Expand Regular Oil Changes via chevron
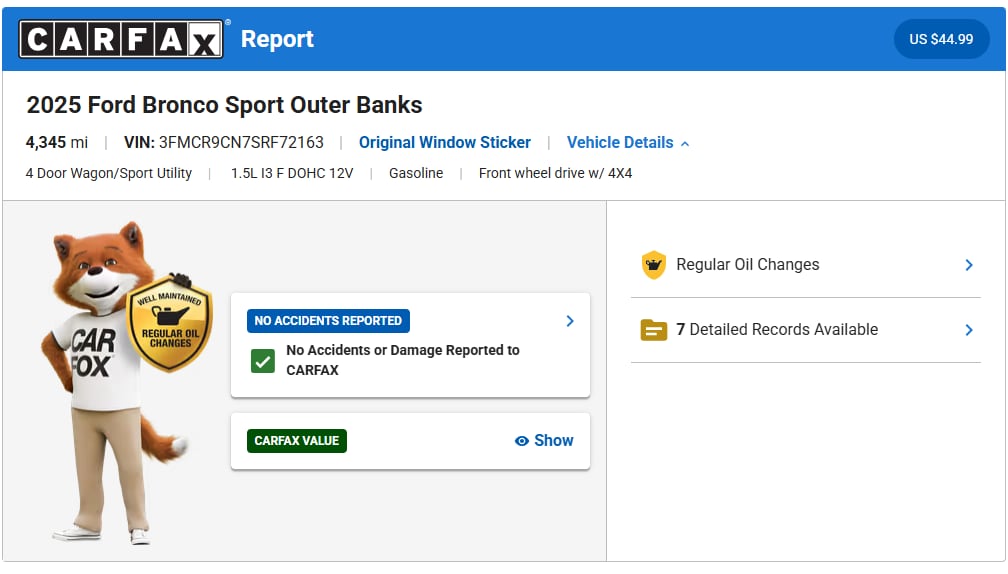Image resolution: width=1008 pixels, height=574 pixels. click(969, 265)
